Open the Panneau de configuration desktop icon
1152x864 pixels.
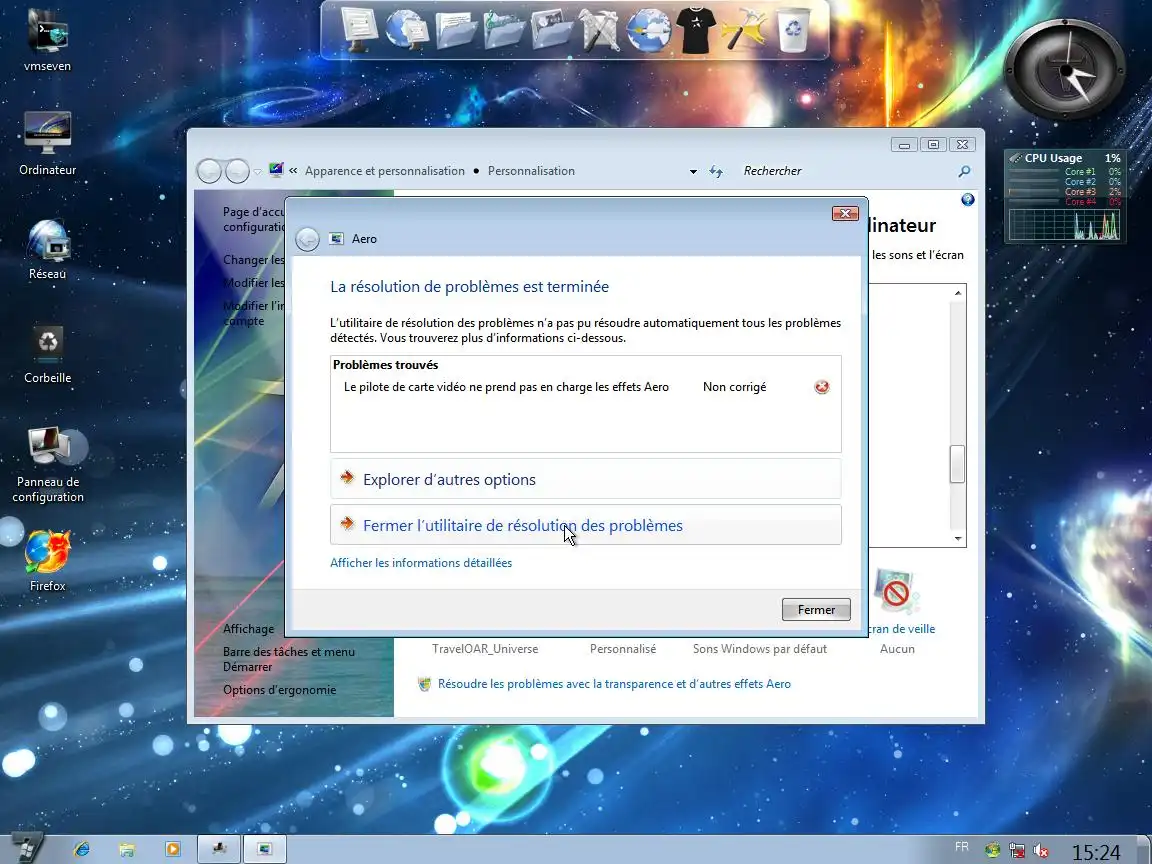click(x=48, y=464)
